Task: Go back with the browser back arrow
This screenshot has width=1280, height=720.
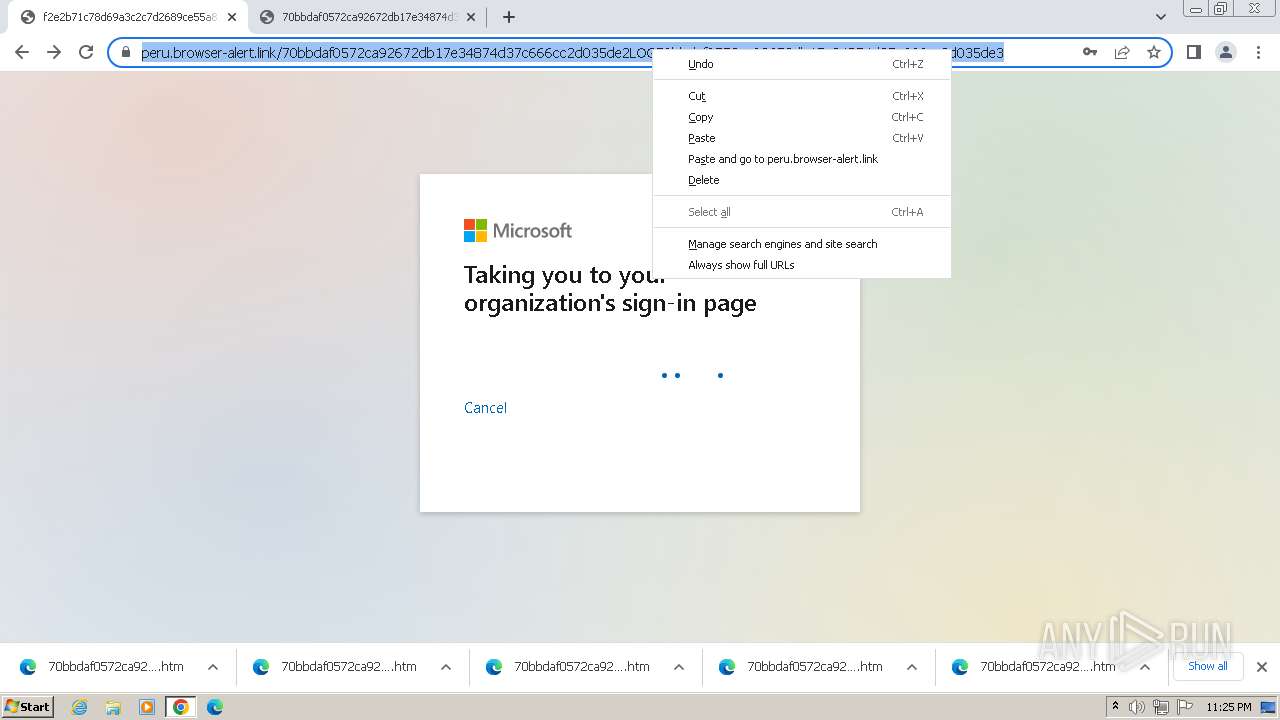Action: pyautogui.click(x=22, y=53)
